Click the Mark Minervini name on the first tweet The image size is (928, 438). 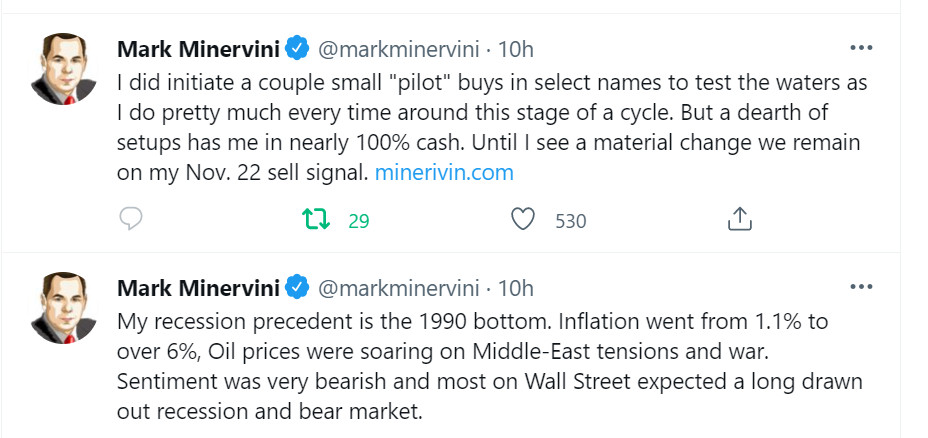198,48
